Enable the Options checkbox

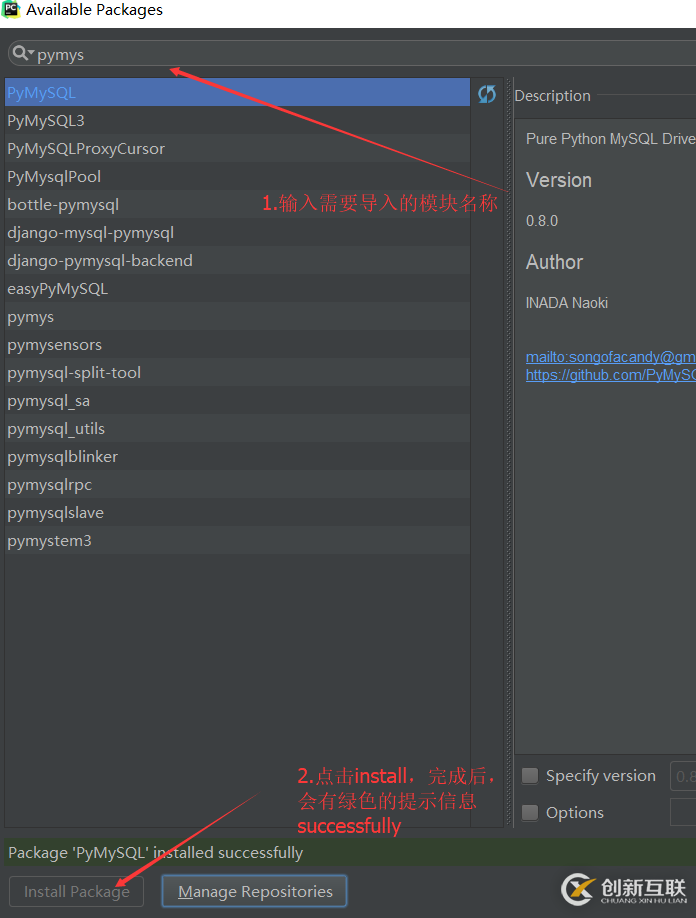(x=530, y=813)
